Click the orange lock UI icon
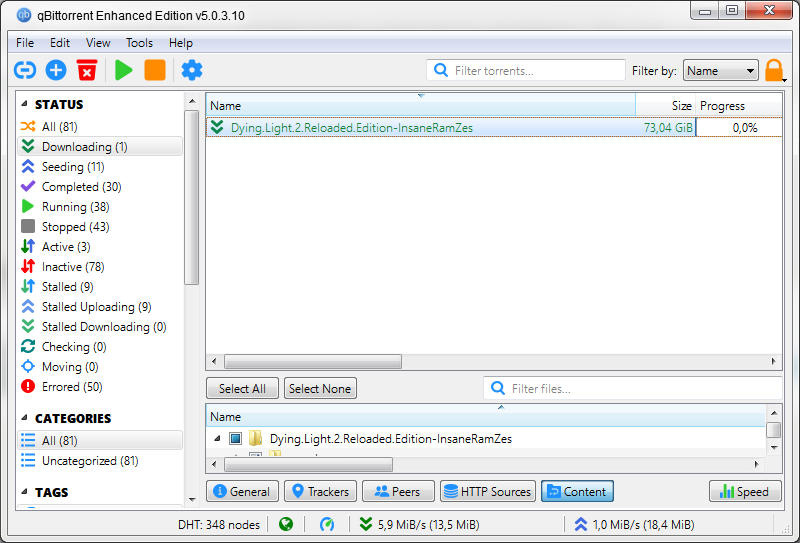The width and height of the screenshot is (800, 543). pos(773,70)
